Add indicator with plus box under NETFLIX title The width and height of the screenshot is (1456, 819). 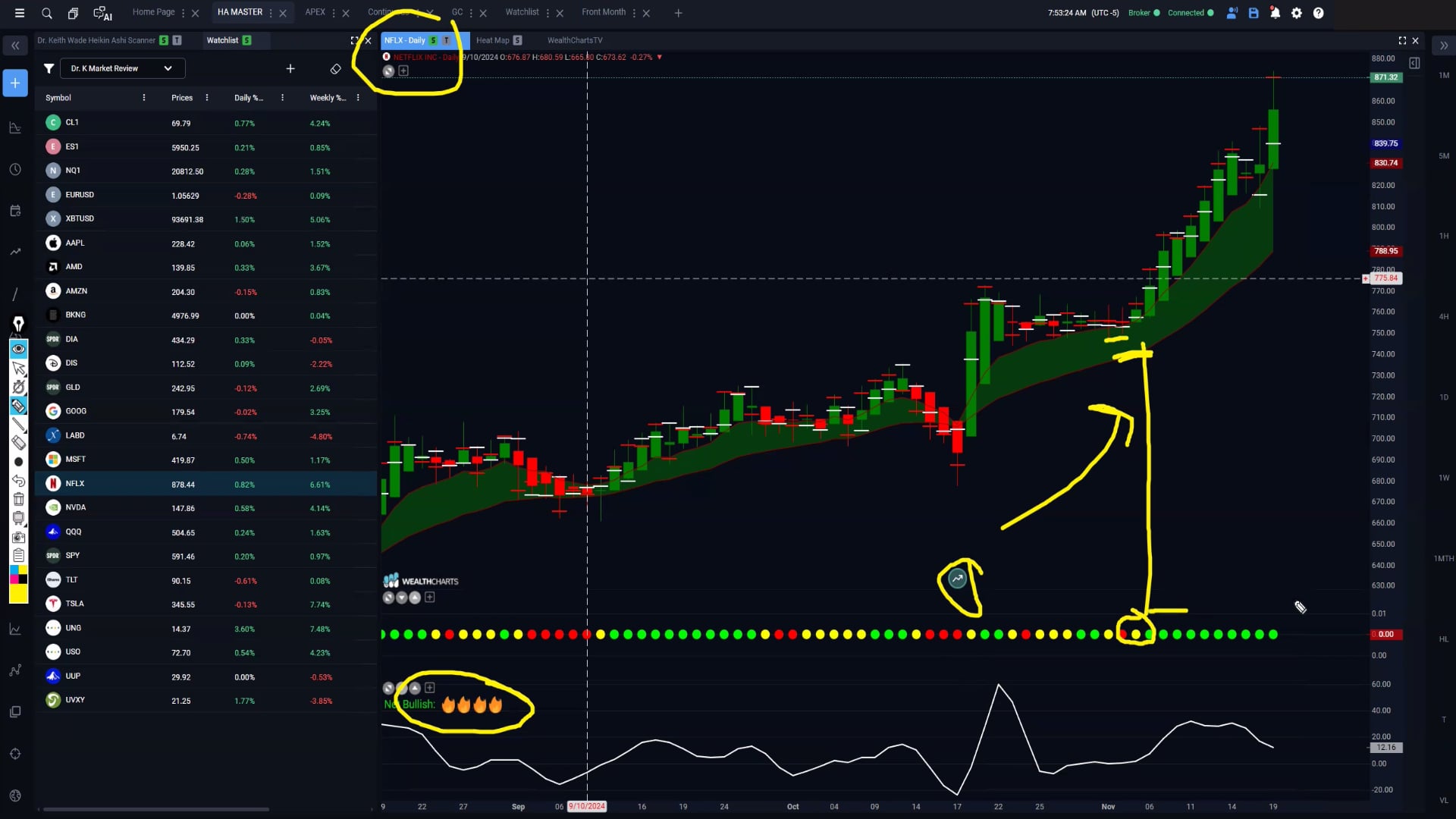pyautogui.click(x=403, y=71)
